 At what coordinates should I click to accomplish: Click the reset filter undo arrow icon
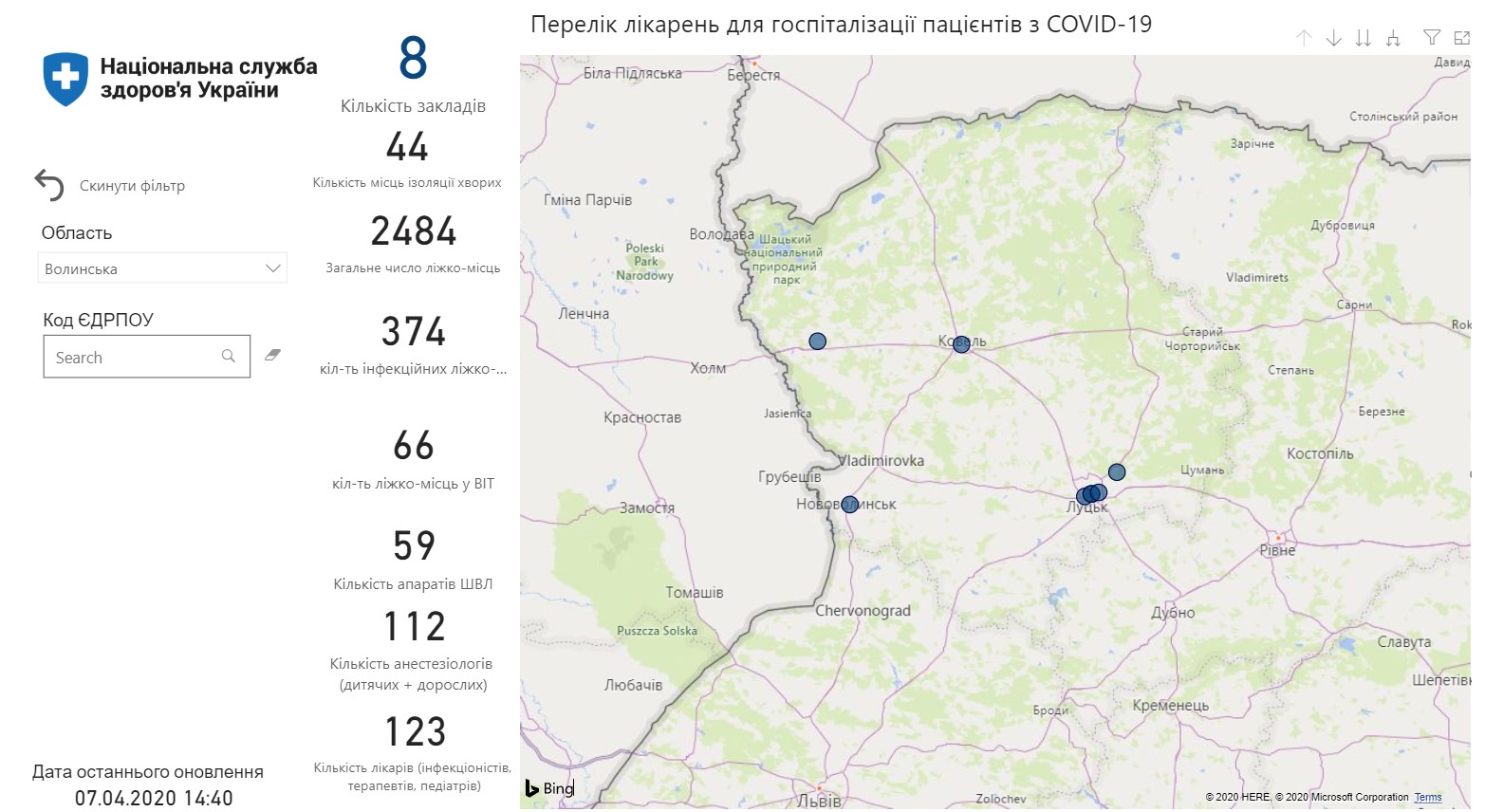[49, 185]
